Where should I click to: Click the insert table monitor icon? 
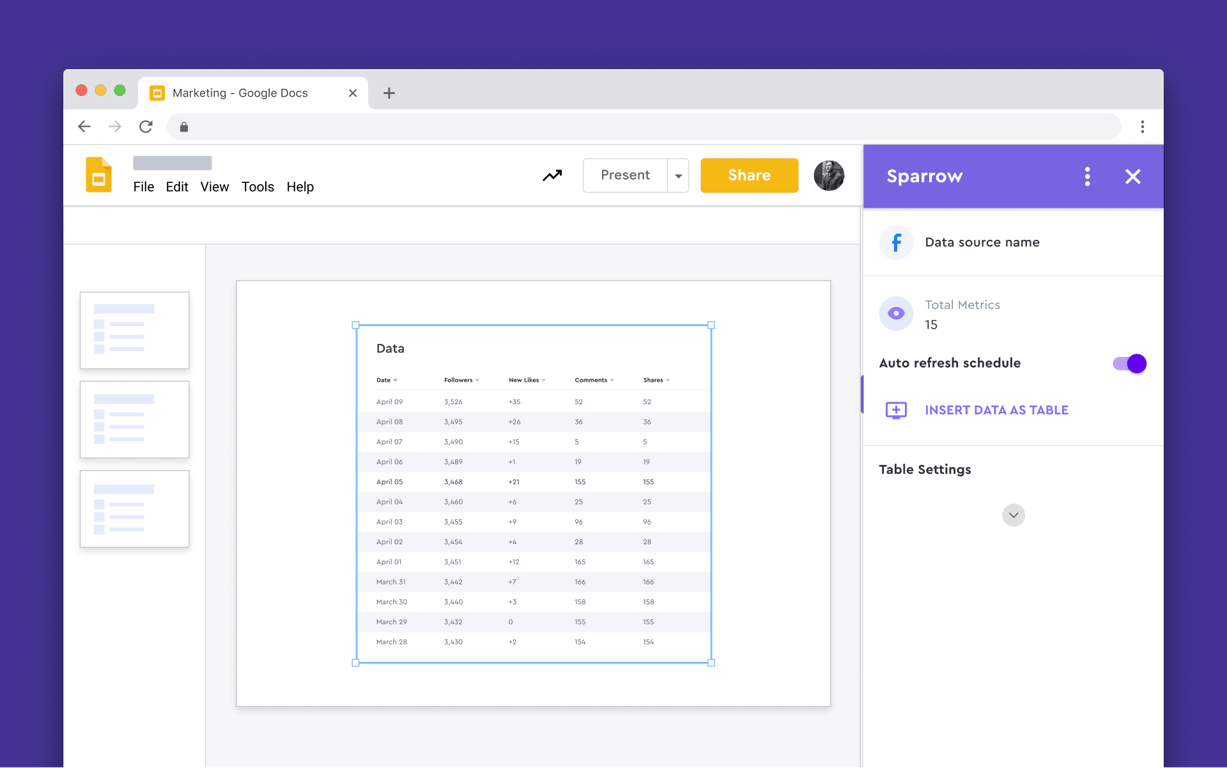click(x=896, y=410)
